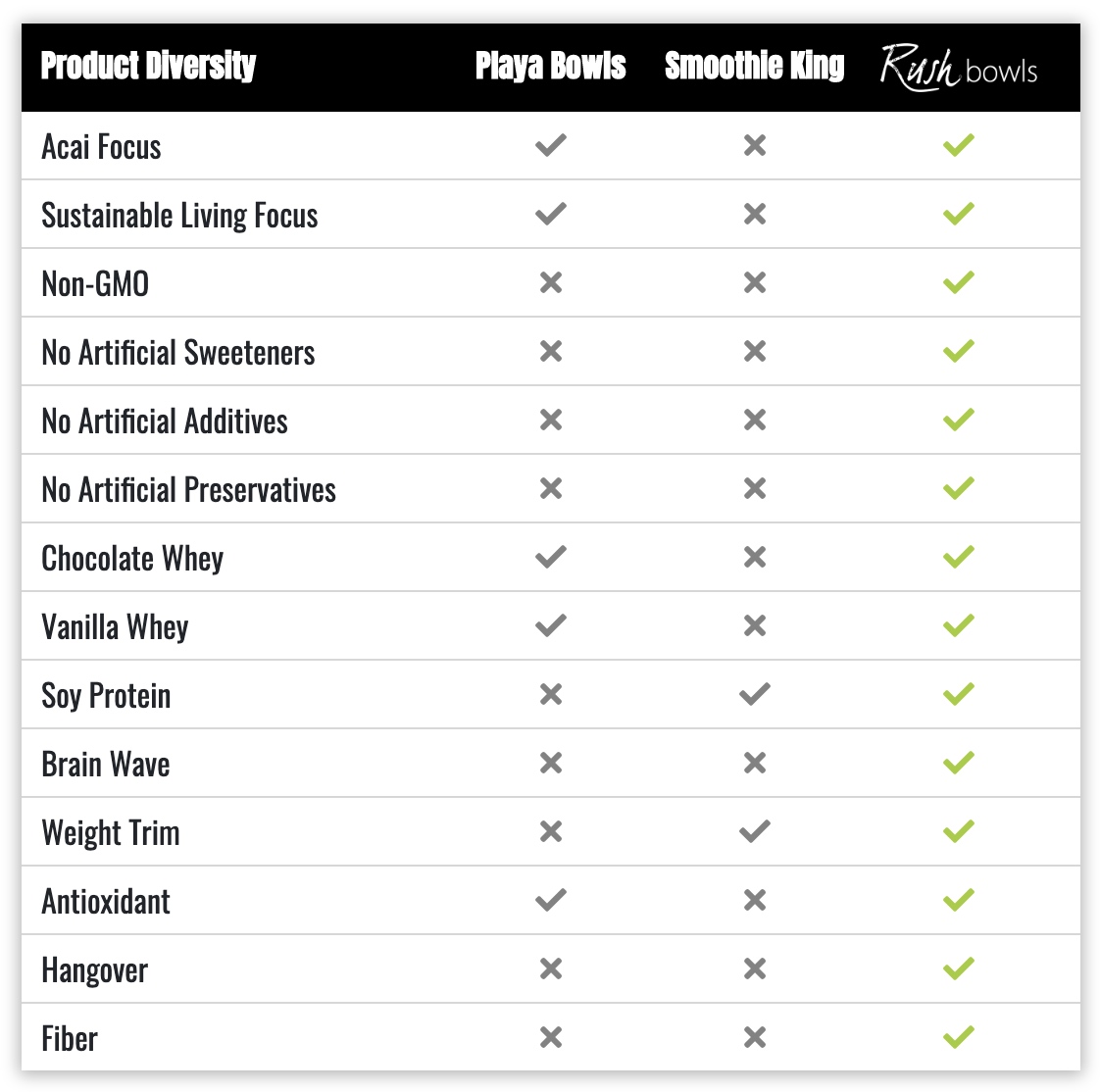Viewport: 1100px width, 1092px height.
Task: Click Playa Bowls X for Hangover
Action: point(551,968)
